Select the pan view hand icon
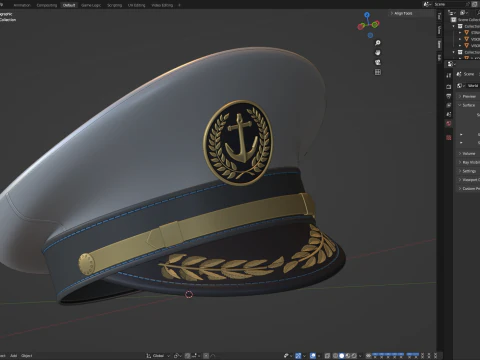Screen dimensions: 480x360 [378, 52]
